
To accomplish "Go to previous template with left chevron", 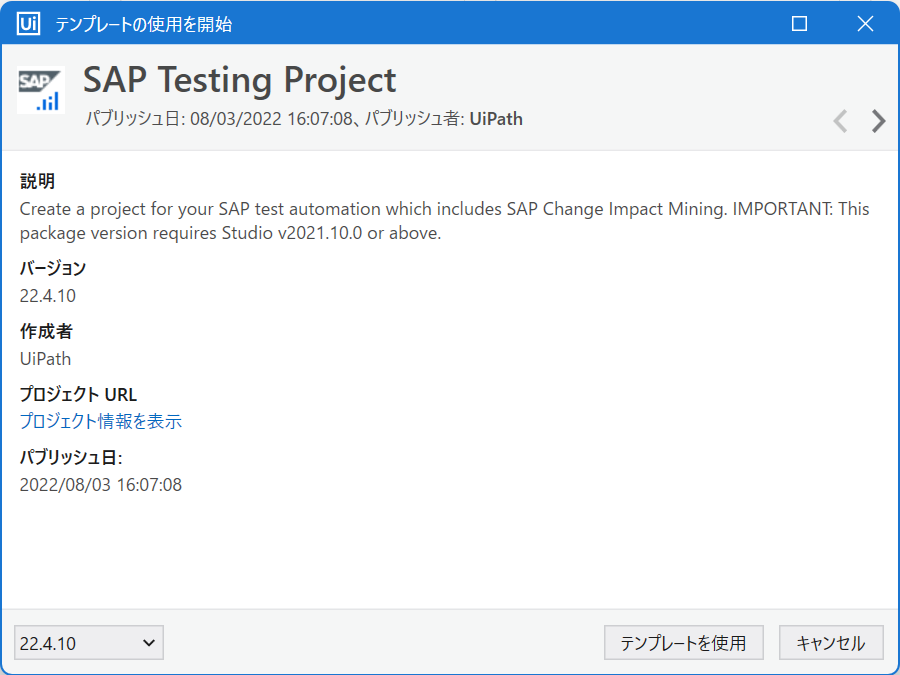I will [840, 121].
